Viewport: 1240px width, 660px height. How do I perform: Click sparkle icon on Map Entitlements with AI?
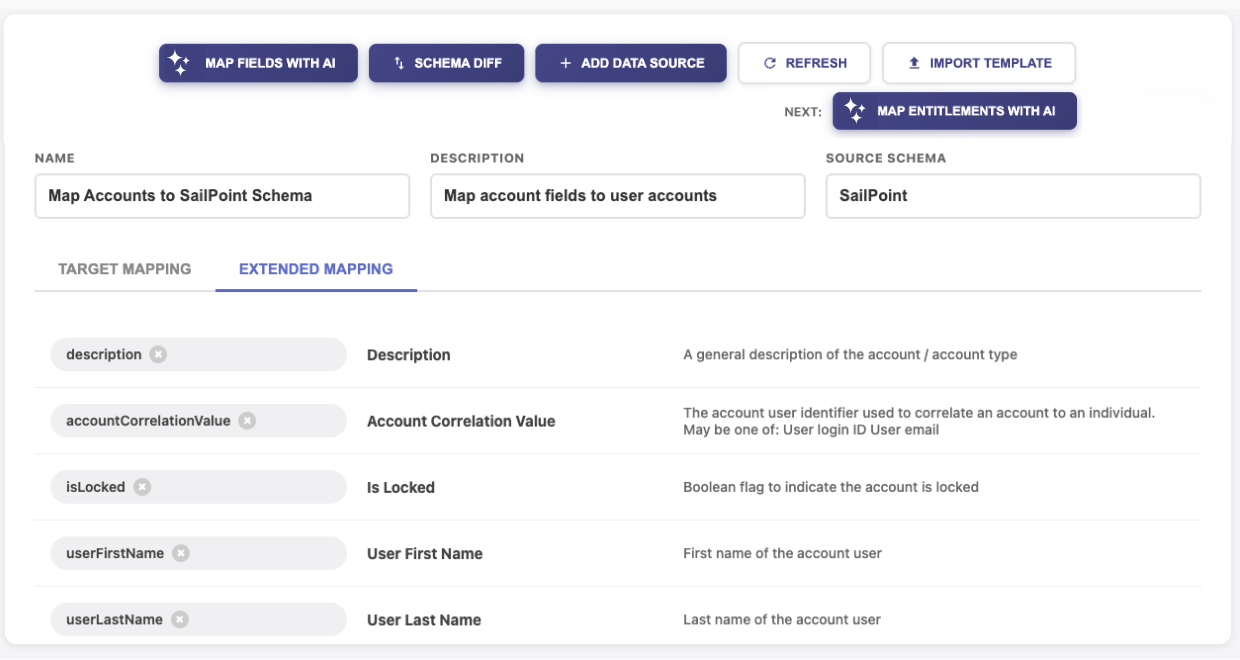[854, 111]
